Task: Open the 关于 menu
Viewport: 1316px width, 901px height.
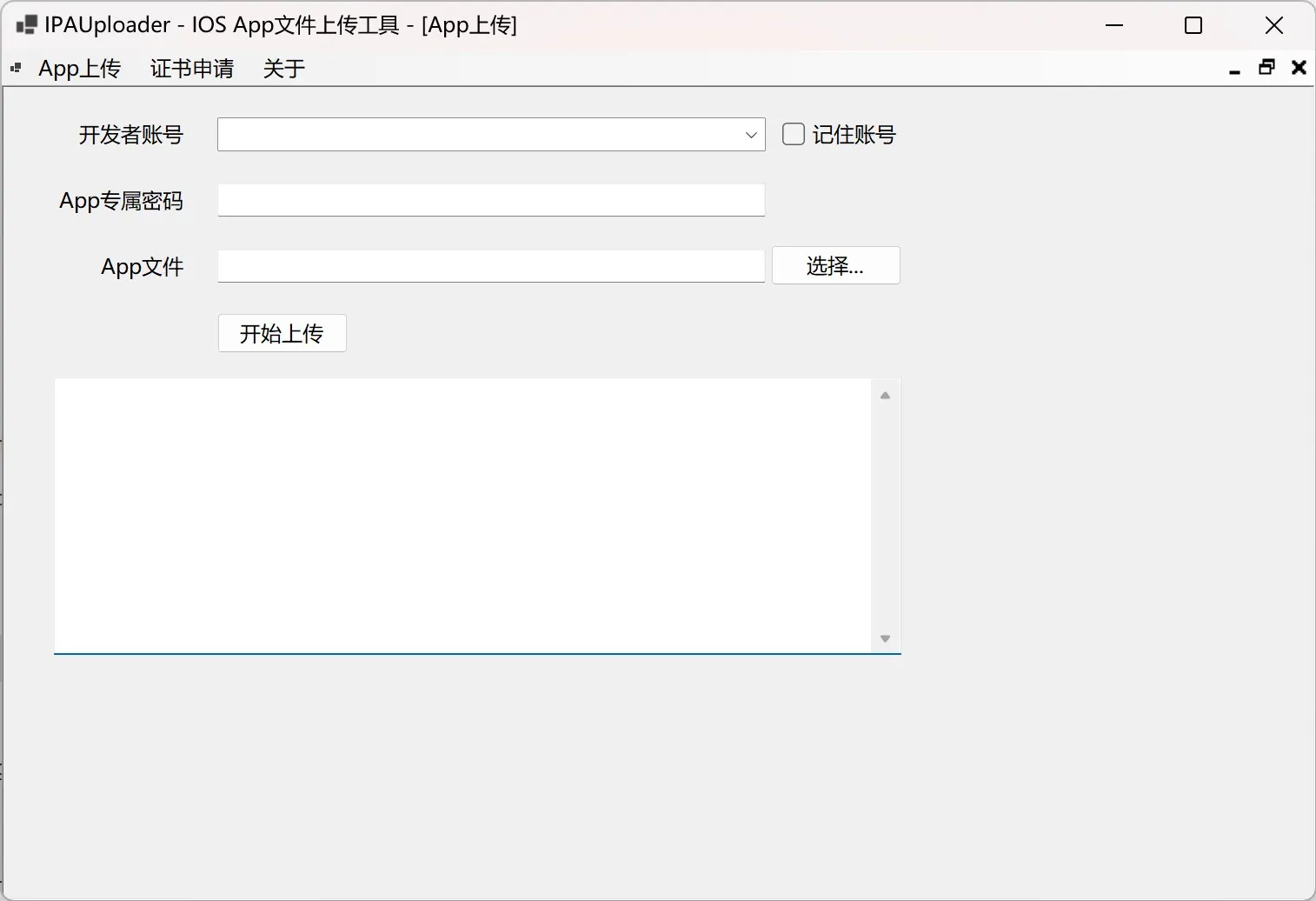Action: point(283,69)
